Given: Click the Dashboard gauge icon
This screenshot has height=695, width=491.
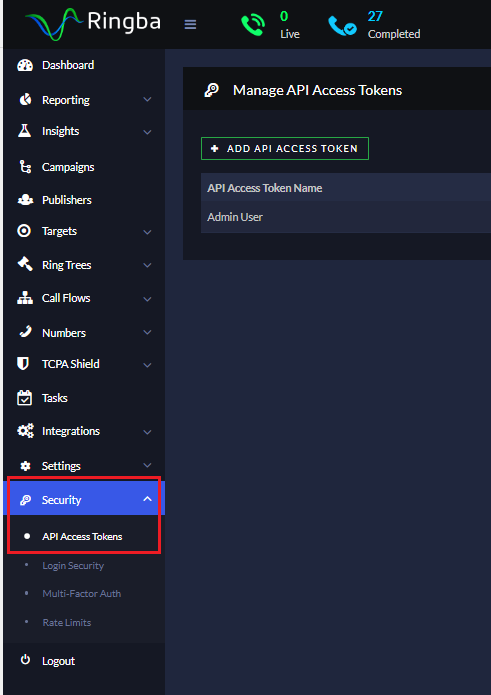Looking at the screenshot, I should (x=25, y=65).
